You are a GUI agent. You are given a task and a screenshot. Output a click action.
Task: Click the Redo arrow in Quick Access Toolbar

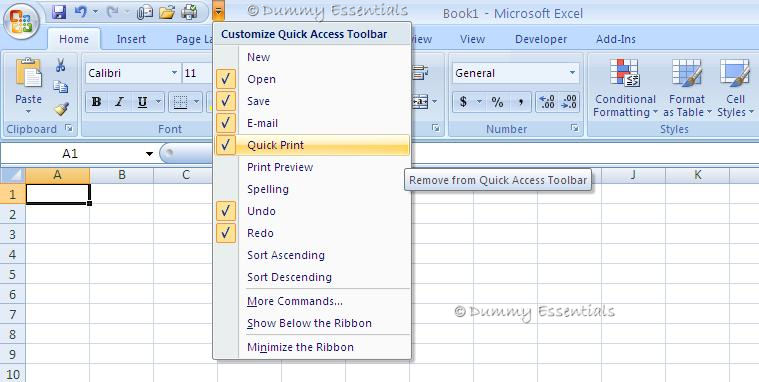pyautogui.click(x=113, y=12)
